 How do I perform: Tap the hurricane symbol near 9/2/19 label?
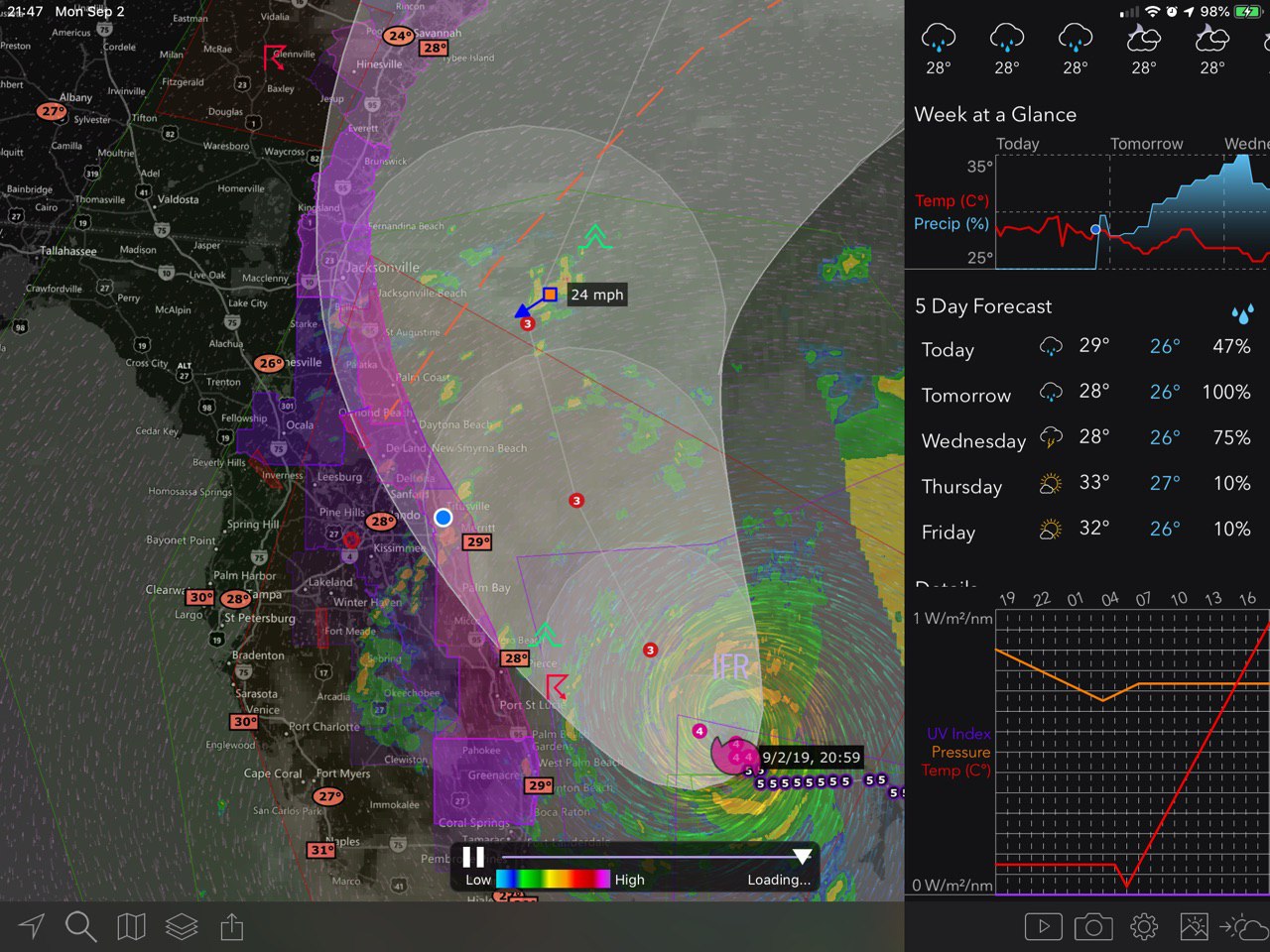coord(734,756)
